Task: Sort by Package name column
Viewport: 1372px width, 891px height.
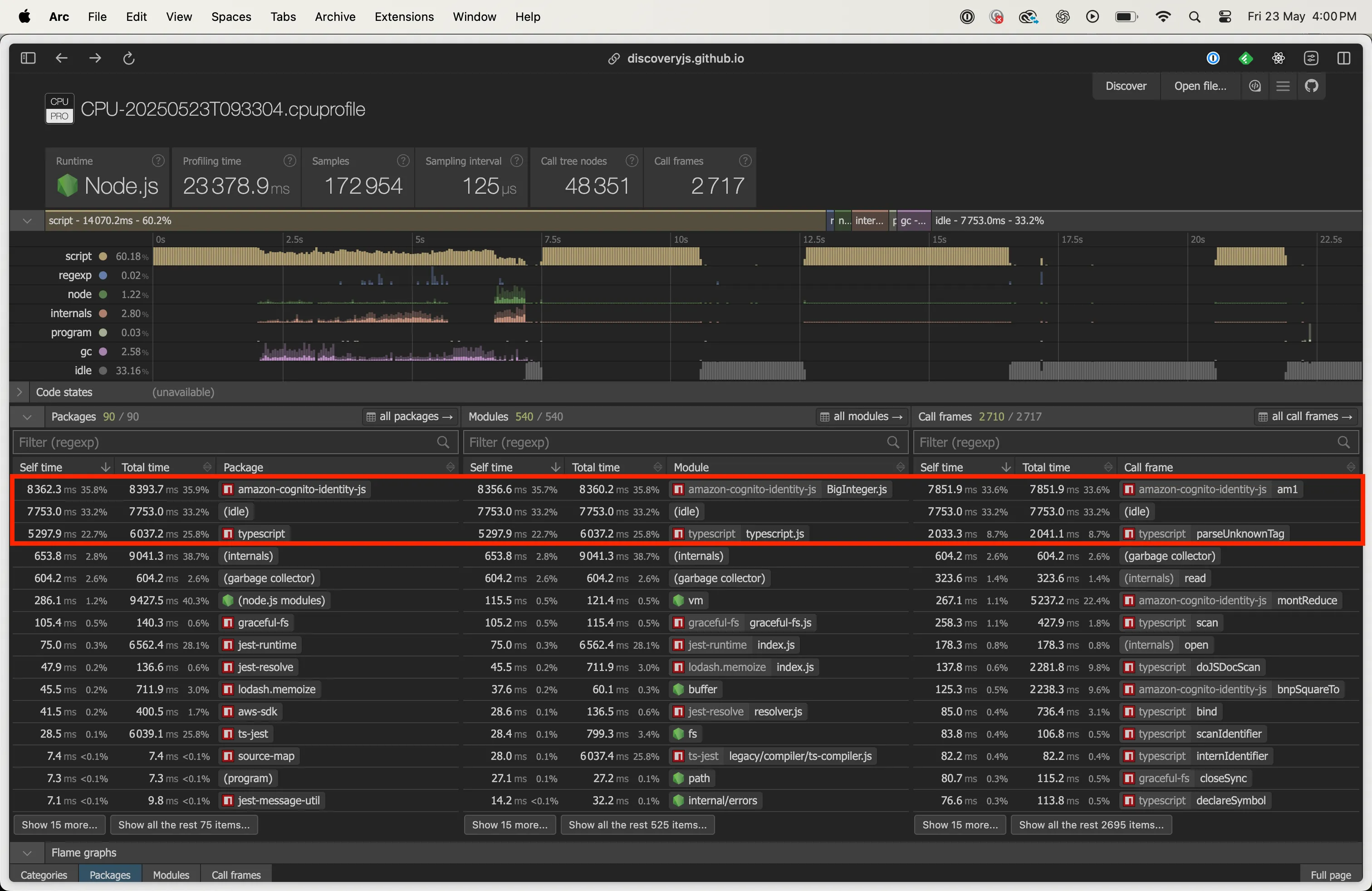Action: (339, 467)
